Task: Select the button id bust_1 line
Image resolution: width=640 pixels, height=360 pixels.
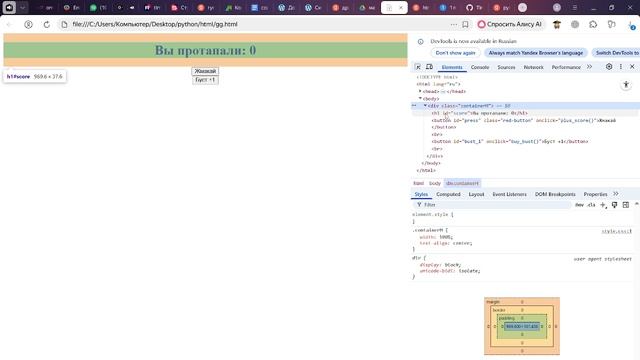Action: pos(510,142)
